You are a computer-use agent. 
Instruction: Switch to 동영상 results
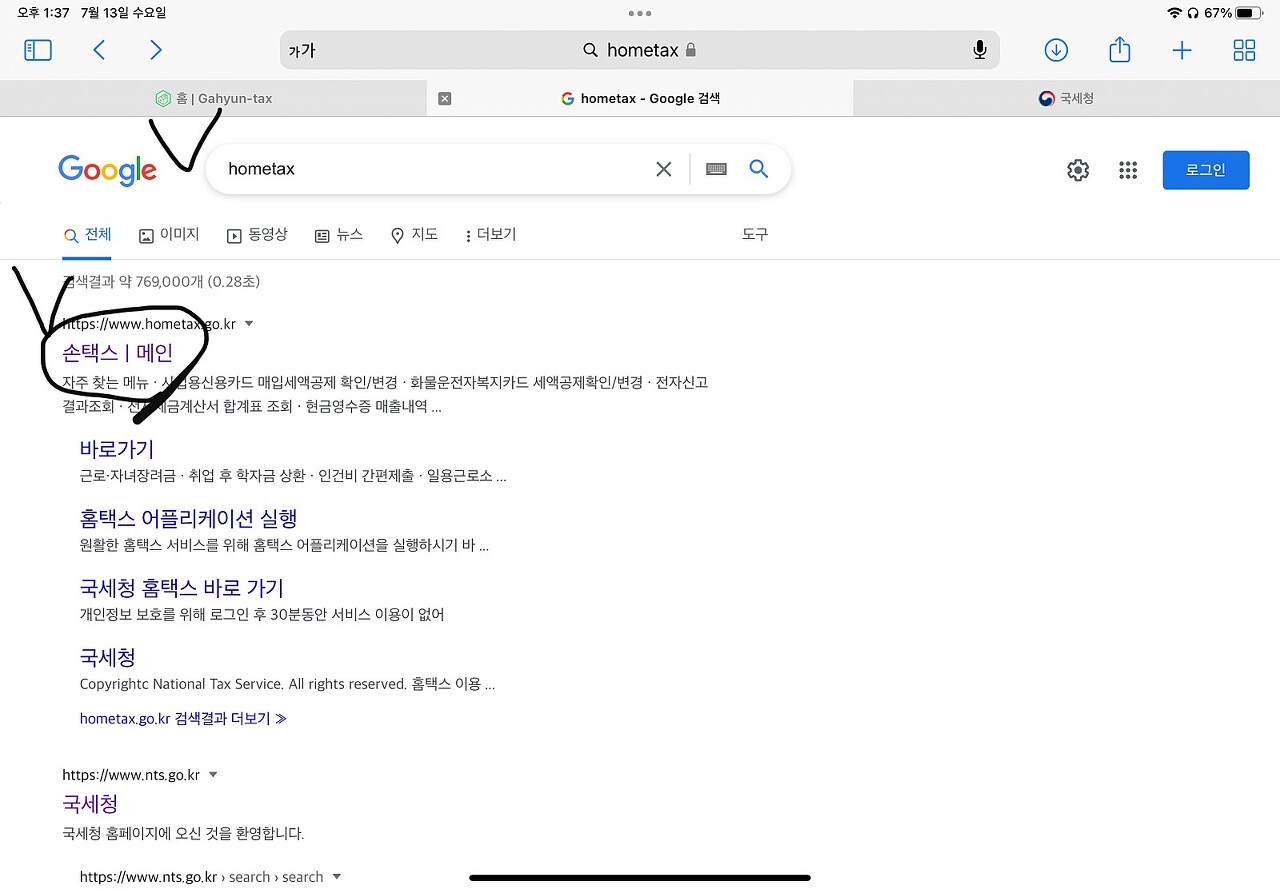point(257,235)
